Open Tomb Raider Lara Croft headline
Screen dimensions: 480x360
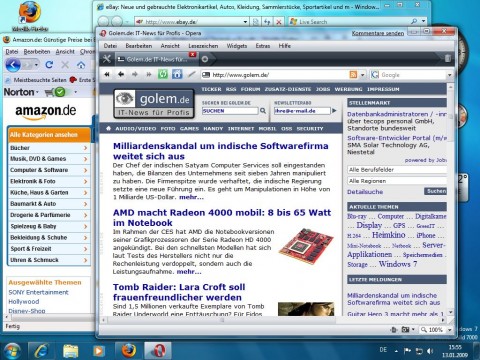[179, 292]
